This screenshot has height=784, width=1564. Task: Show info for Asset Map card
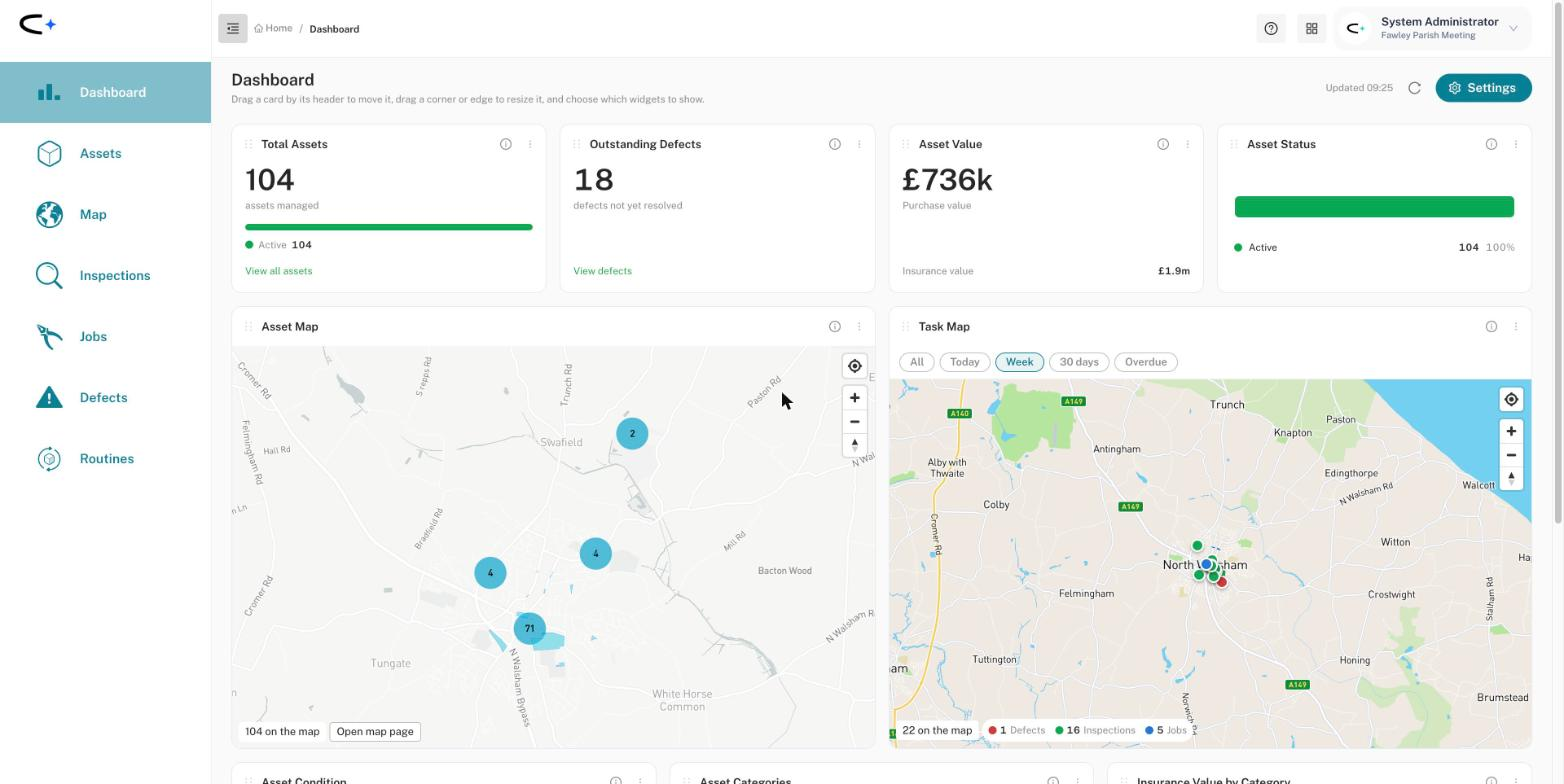(x=835, y=327)
